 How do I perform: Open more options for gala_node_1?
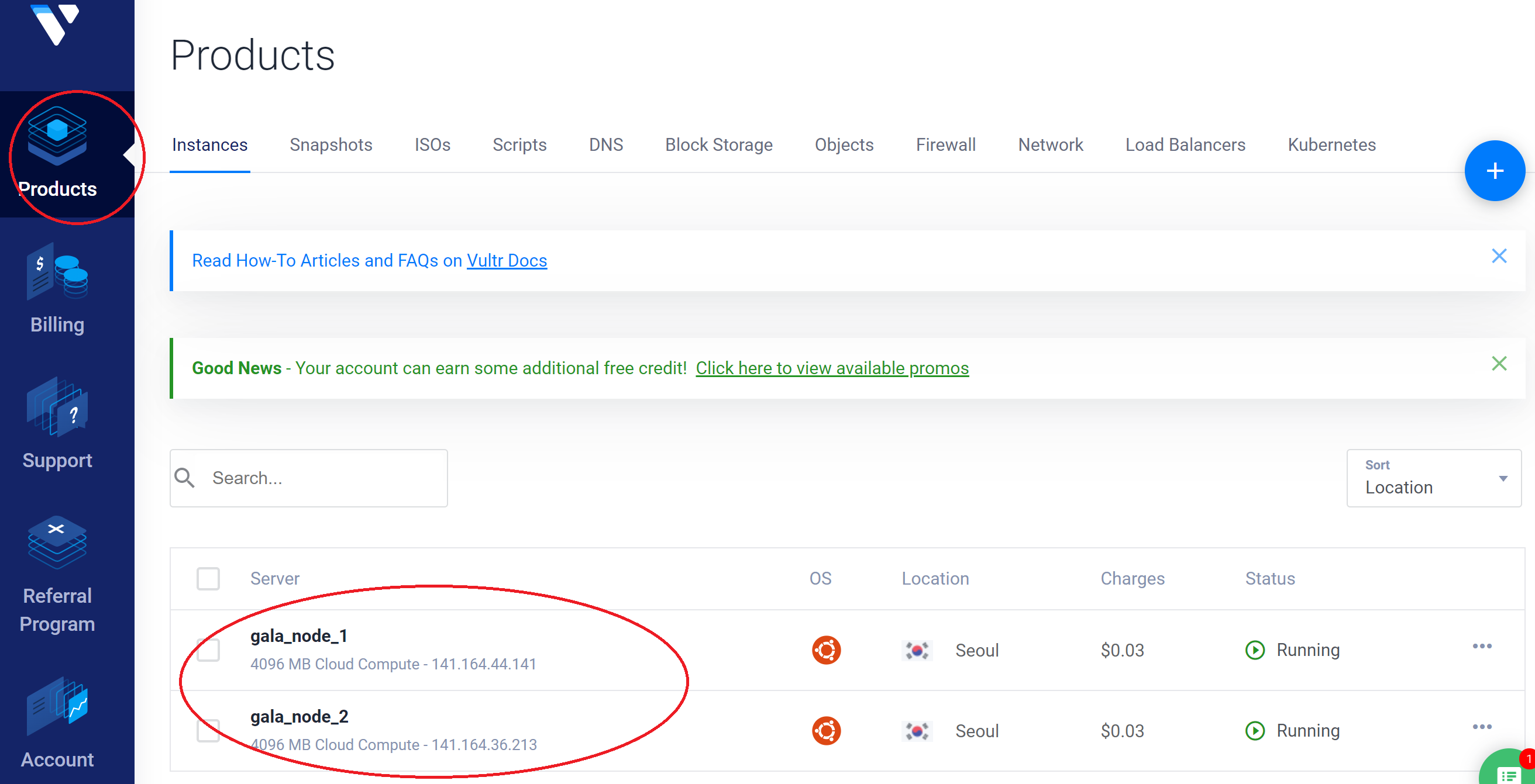click(x=1481, y=647)
